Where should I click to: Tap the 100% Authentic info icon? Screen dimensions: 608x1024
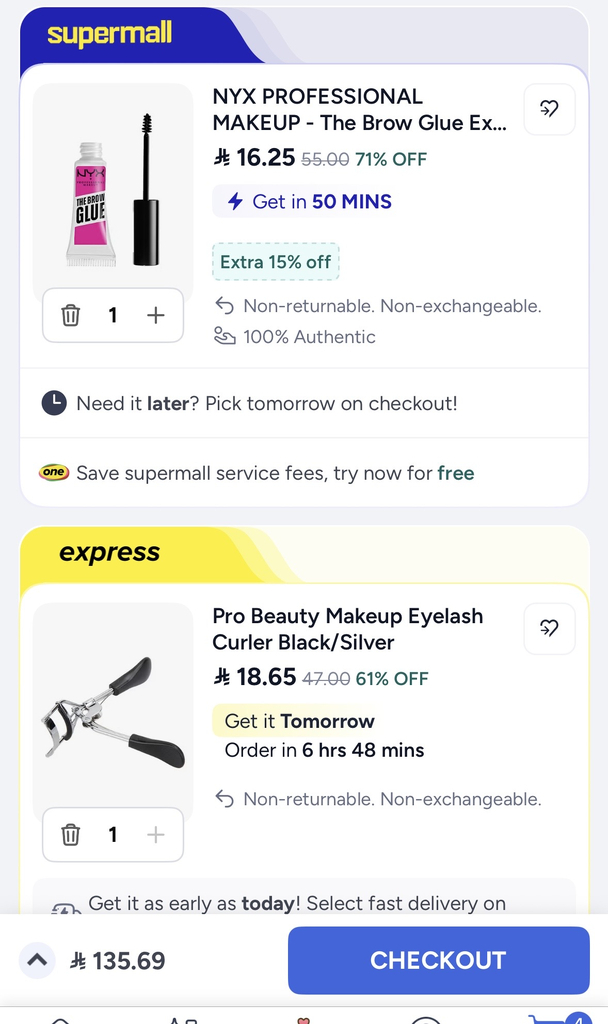click(225, 337)
